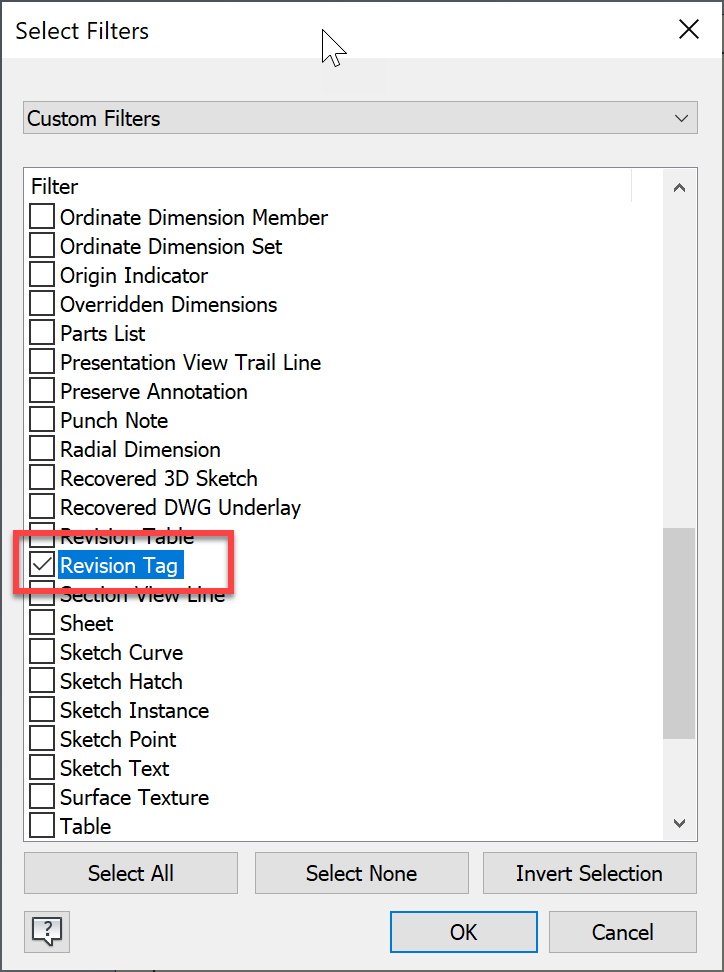The width and height of the screenshot is (724, 972).
Task: Enable the Origin Indicator filter
Action: point(40,275)
